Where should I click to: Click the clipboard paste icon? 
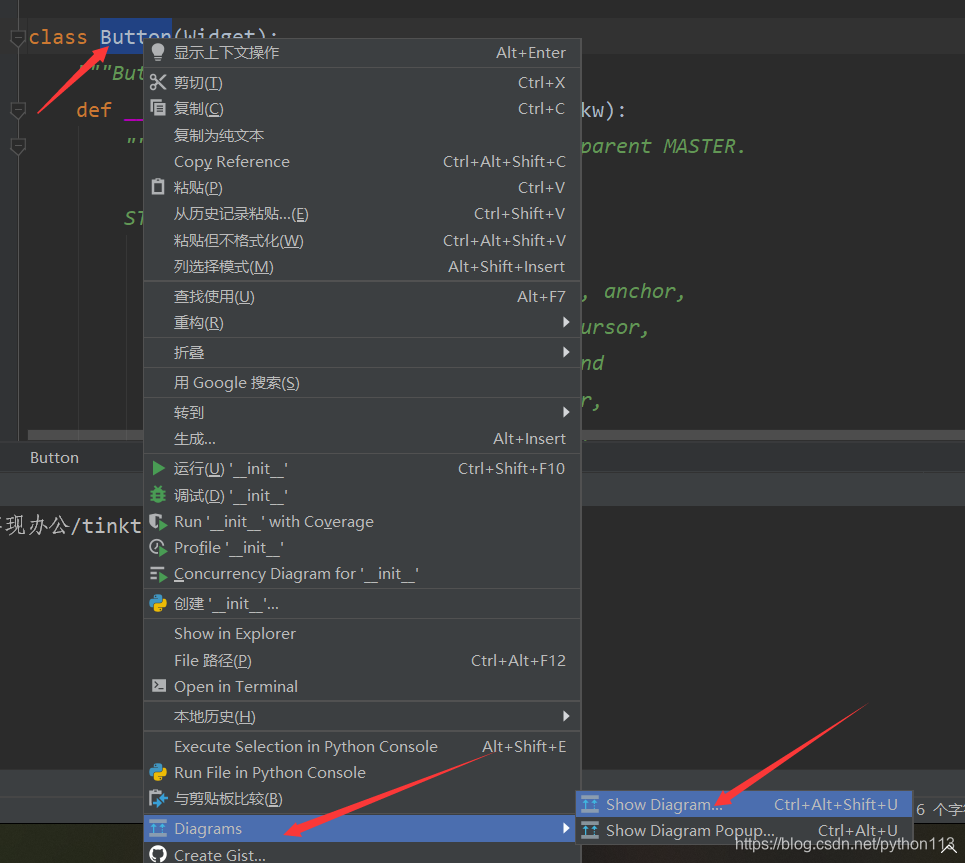point(158,187)
